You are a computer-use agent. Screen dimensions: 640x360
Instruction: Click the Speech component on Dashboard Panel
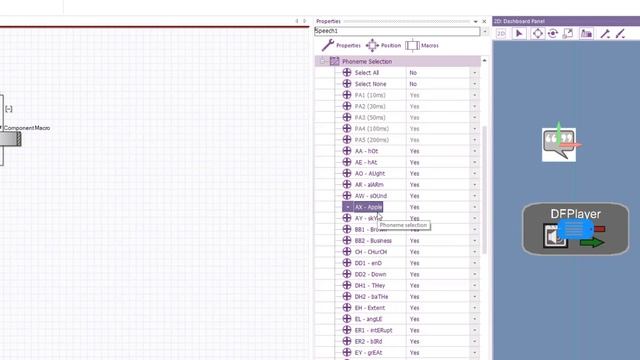pyautogui.click(x=559, y=144)
